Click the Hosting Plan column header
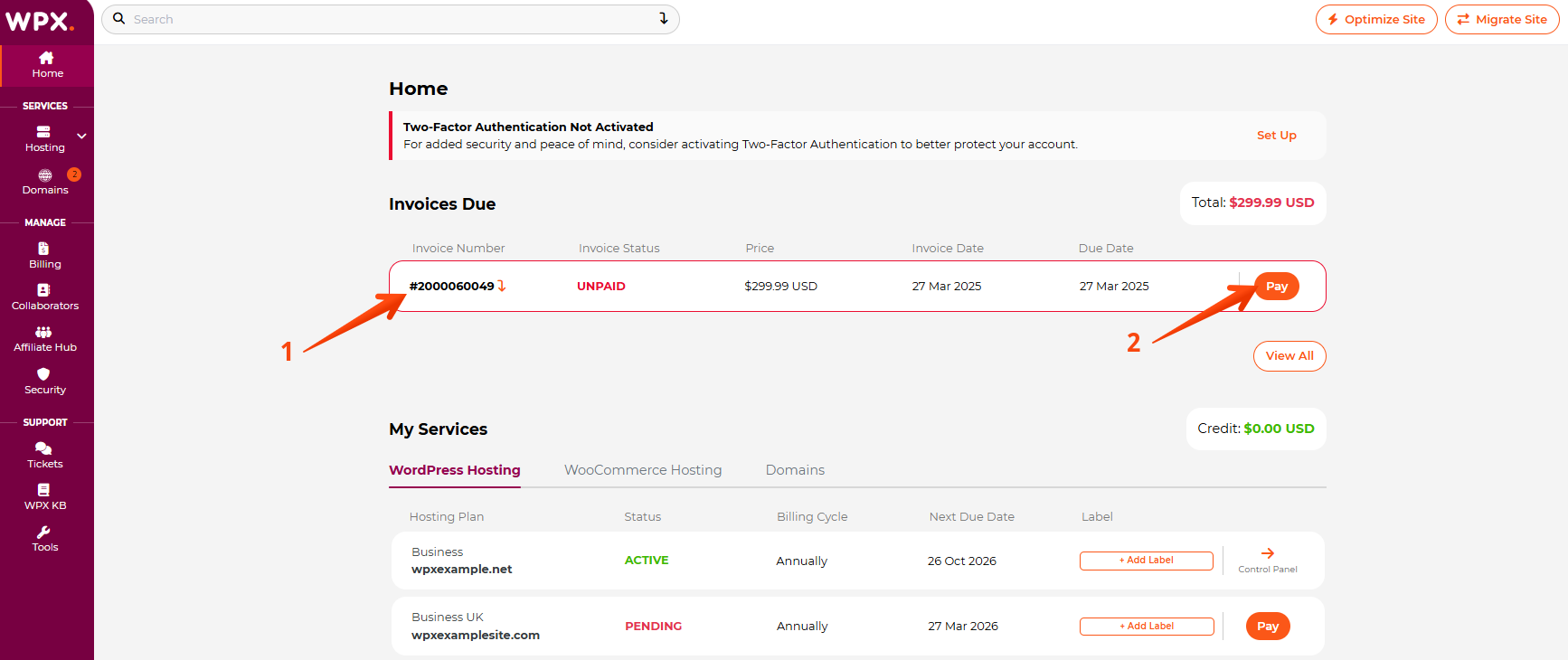Viewport: 1568px width, 660px height. [x=446, y=517]
